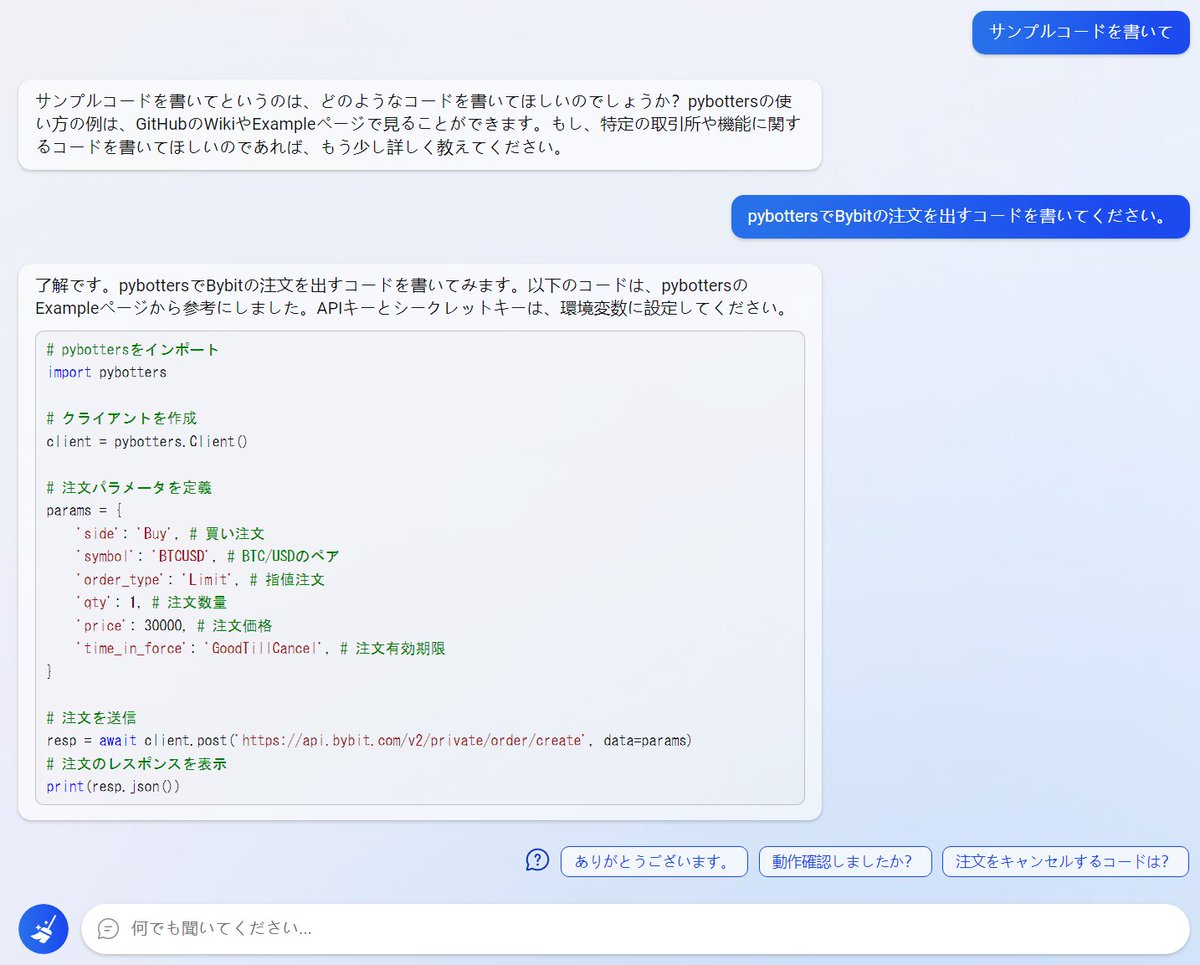Click the 'price': 30000 parameter line

pyautogui.click(x=174, y=625)
